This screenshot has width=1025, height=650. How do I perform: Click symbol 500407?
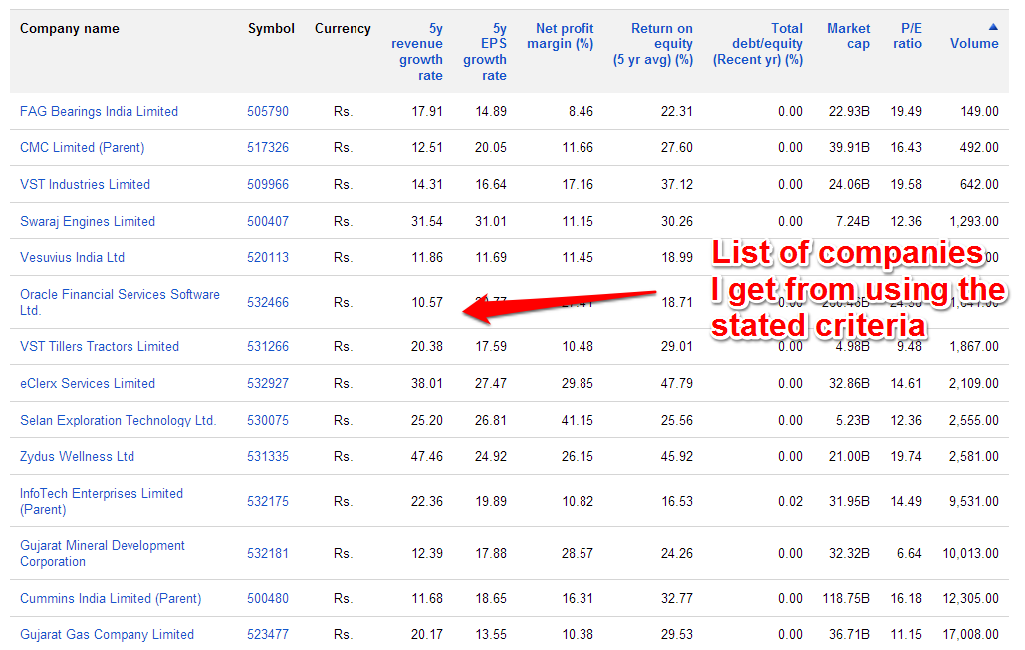[x=268, y=221]
